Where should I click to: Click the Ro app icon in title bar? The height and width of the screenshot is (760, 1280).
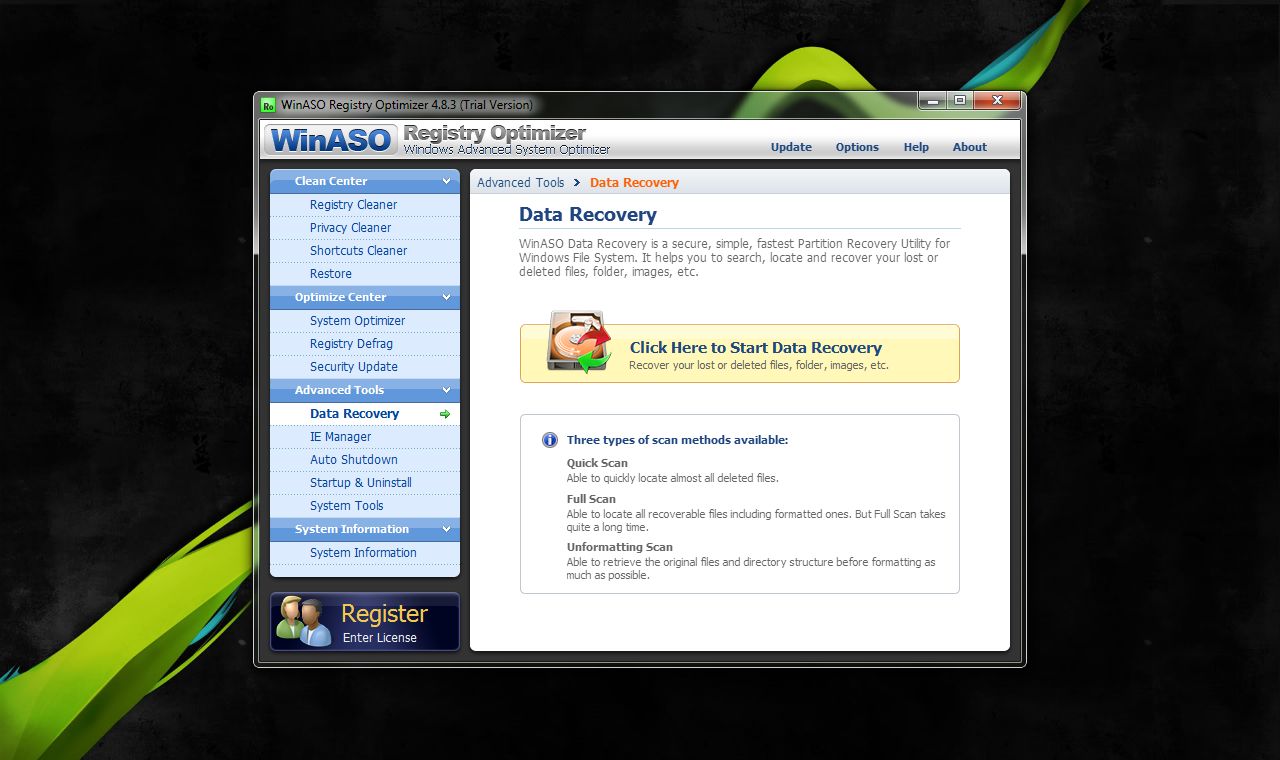268,104
